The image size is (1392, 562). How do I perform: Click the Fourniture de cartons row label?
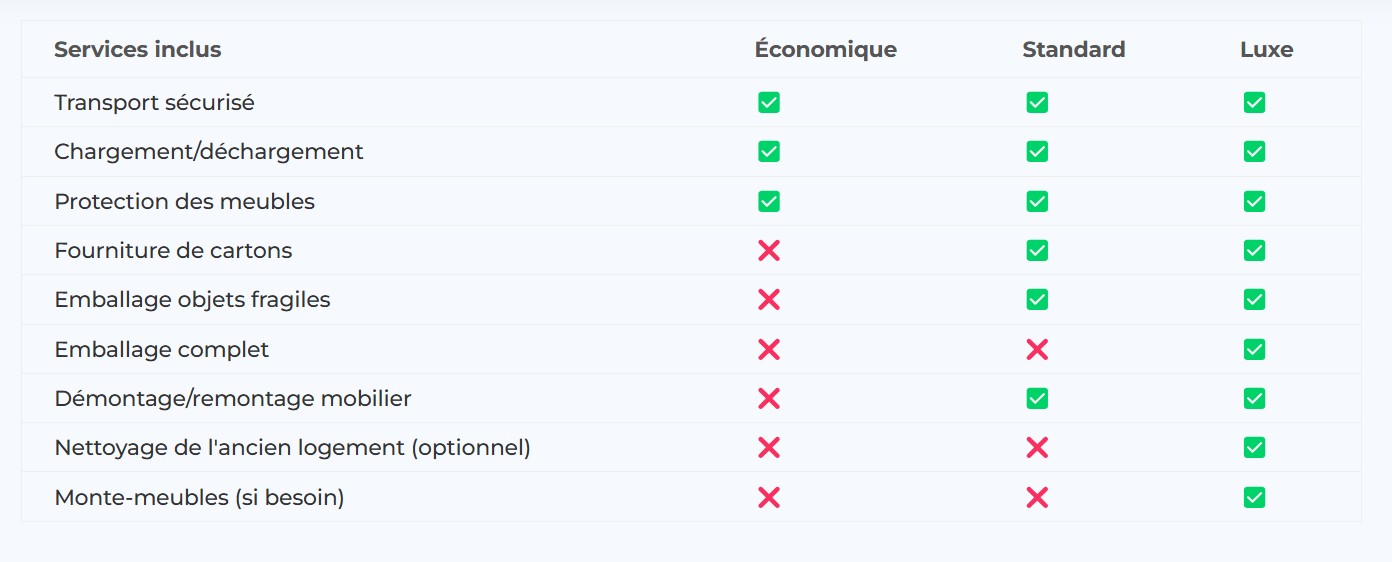coord(173,250)
